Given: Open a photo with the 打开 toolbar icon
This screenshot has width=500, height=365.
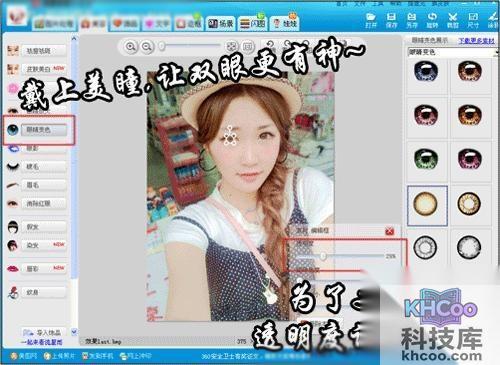Looking at the screenshot, I should click(371, 21).
